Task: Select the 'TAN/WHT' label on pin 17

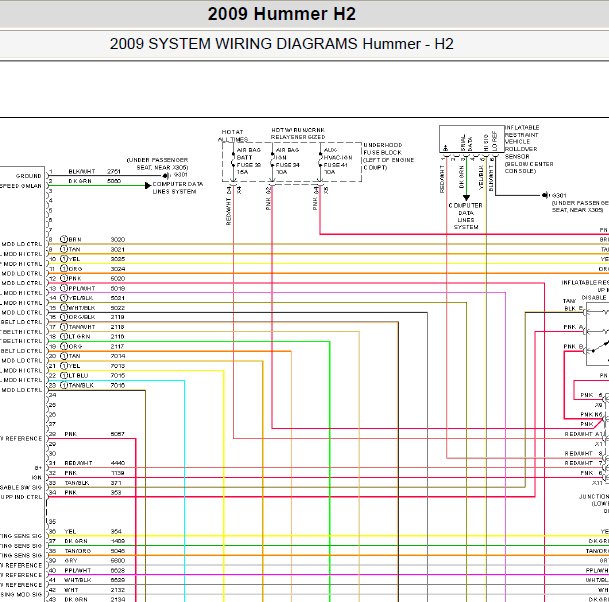Action: [82, 327]
